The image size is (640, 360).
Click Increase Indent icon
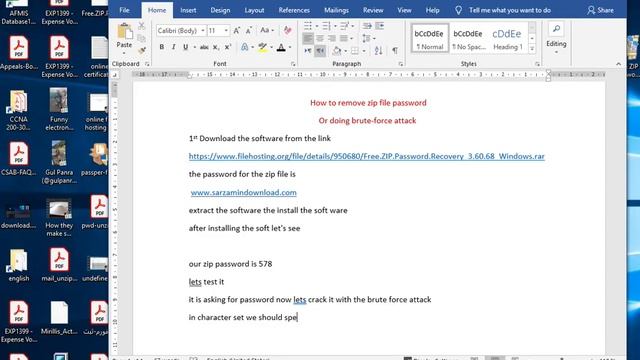[380, 26]
